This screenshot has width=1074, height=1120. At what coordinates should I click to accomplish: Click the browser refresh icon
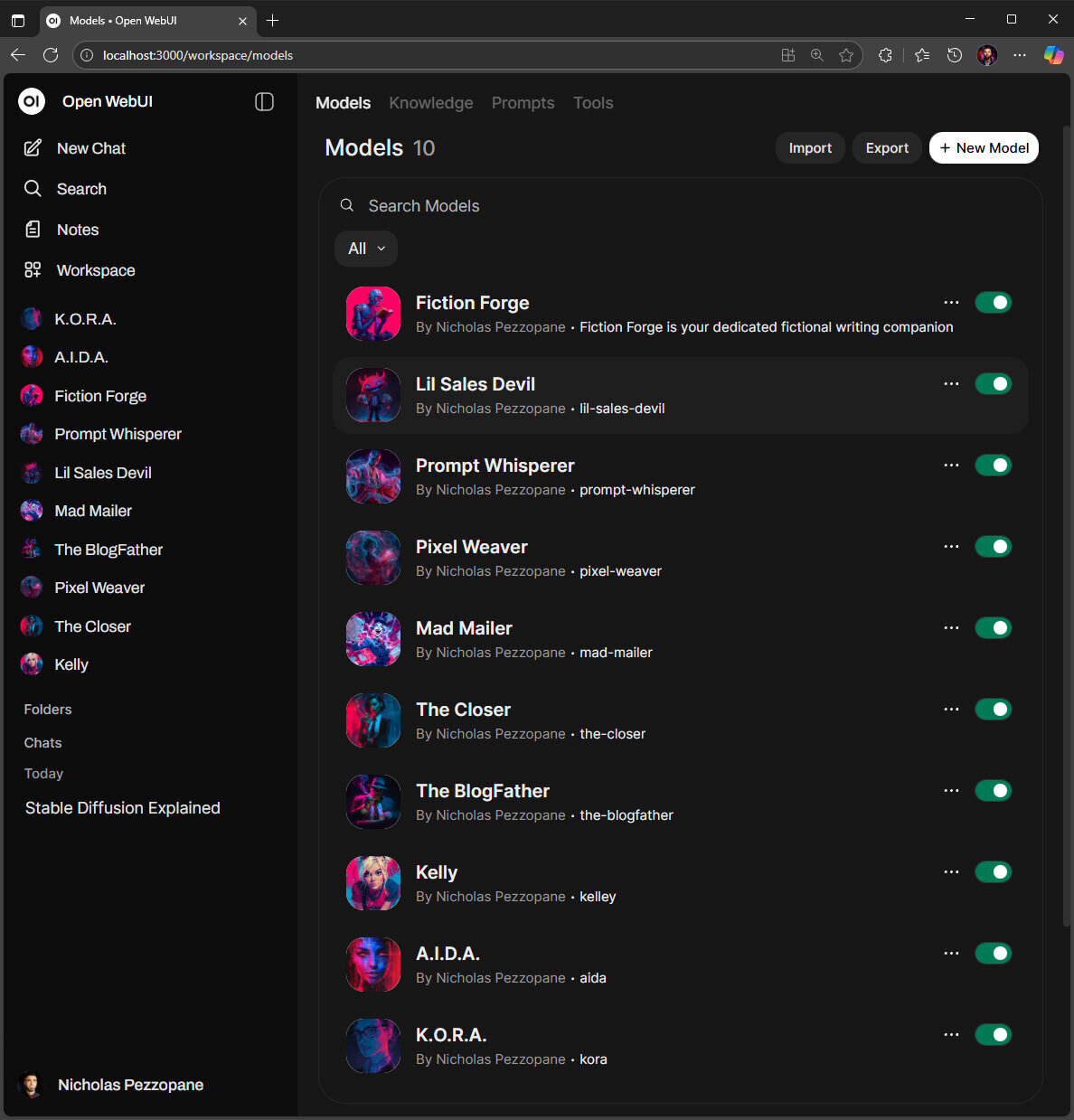tap(51, 55)
